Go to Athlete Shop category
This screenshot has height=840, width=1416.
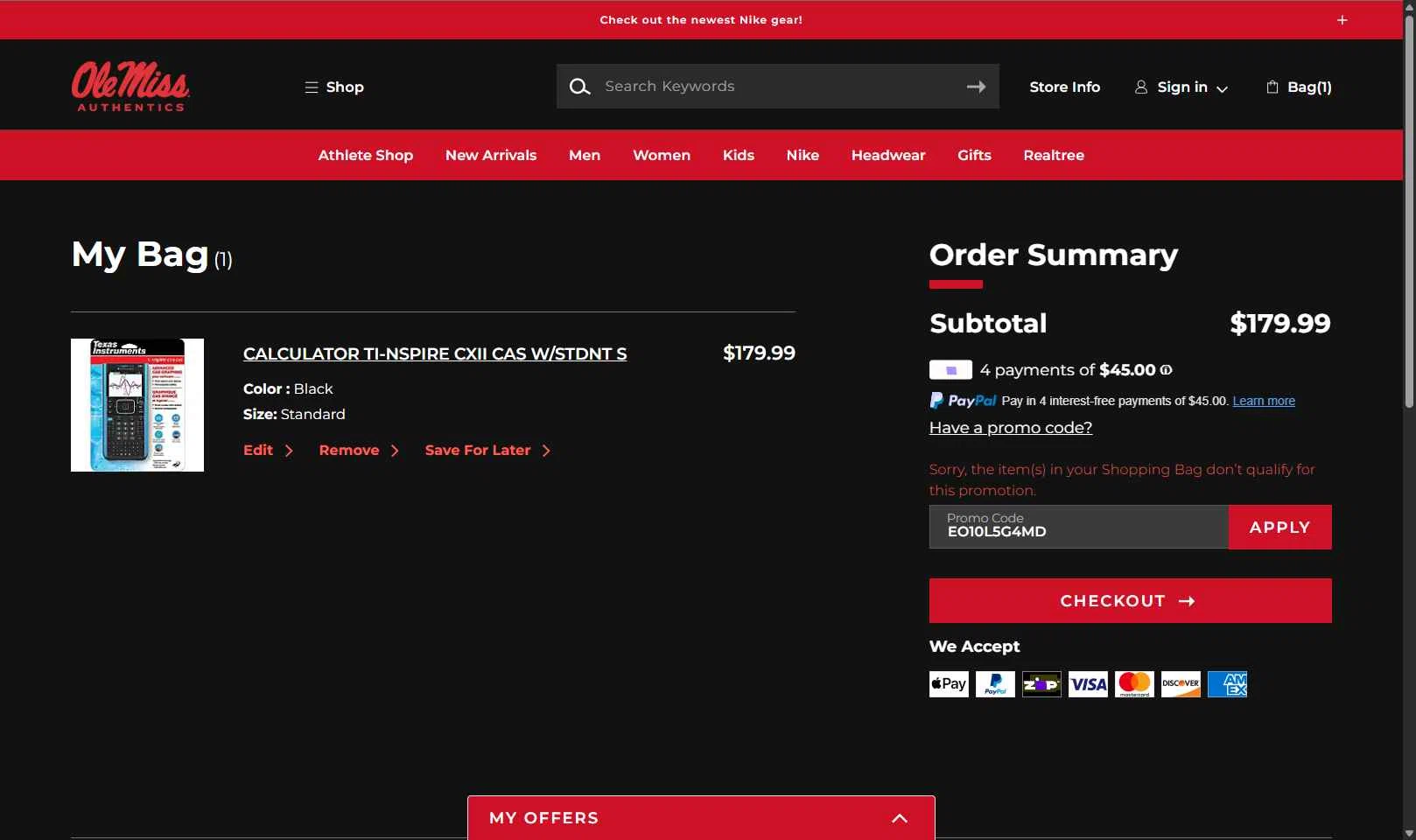point(365,155)
